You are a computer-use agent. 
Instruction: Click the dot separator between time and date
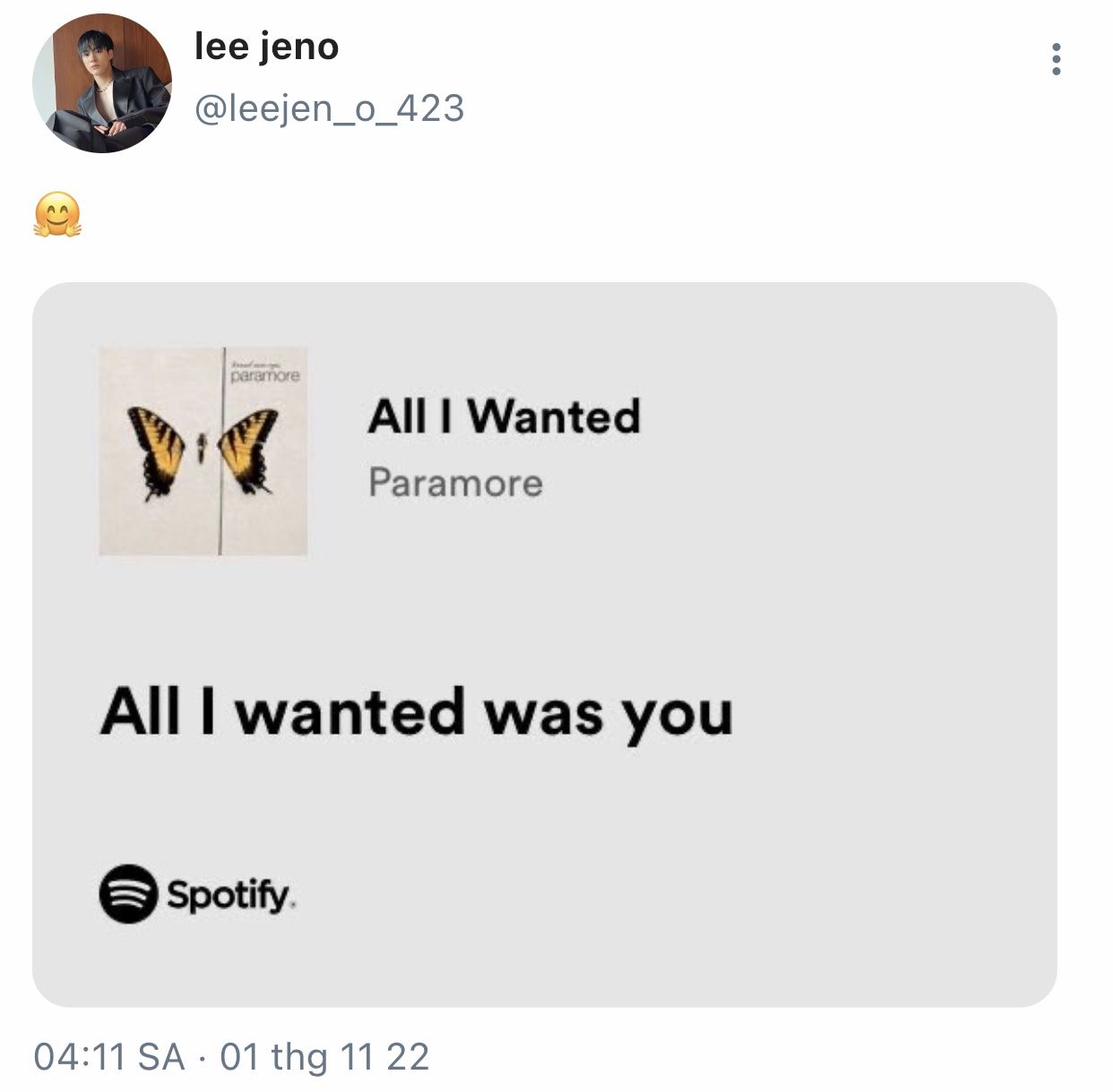click(203, 1058)
